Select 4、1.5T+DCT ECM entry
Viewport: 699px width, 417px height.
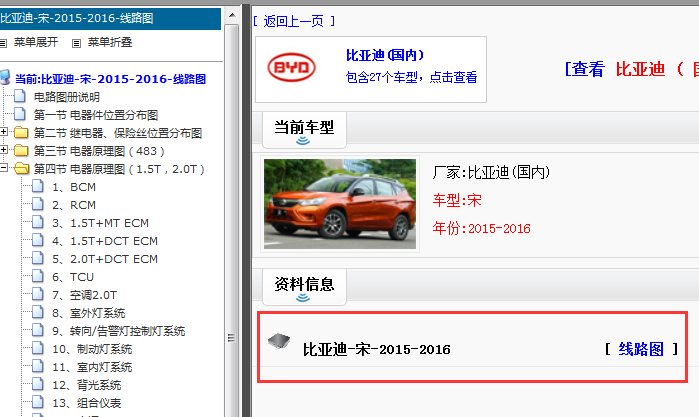pyautogui.click(x=105, y=241)
